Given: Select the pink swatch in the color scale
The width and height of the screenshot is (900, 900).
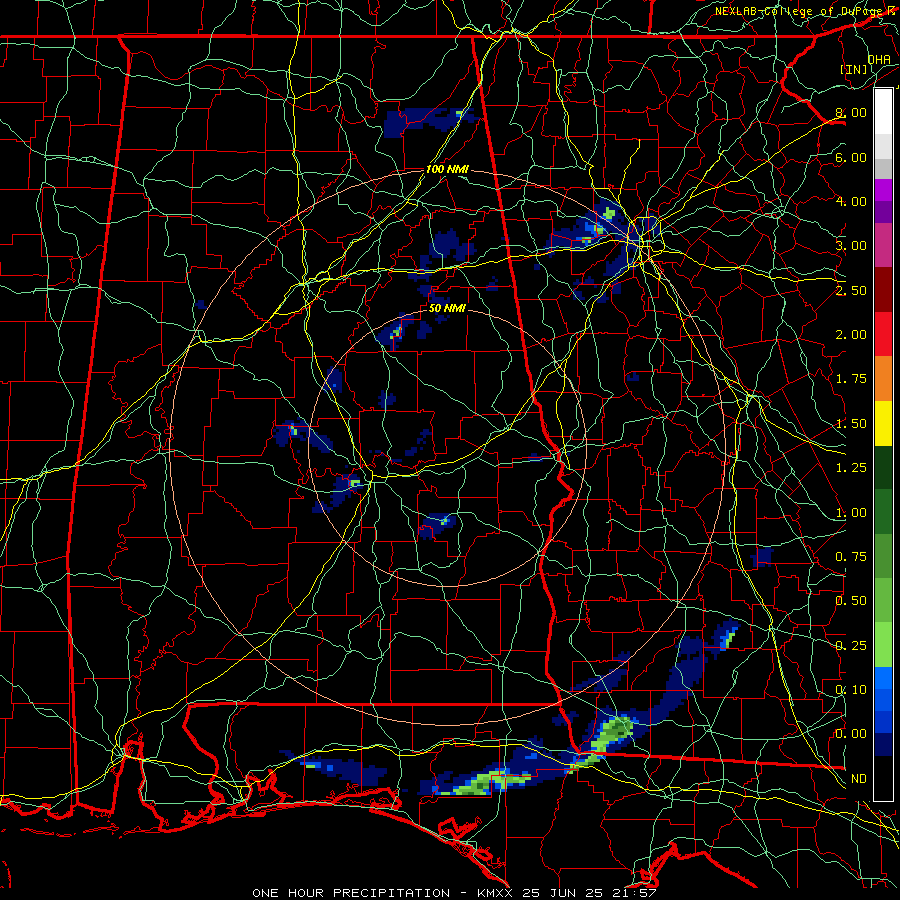Looking at the screenshot, I should coord(883,245).
